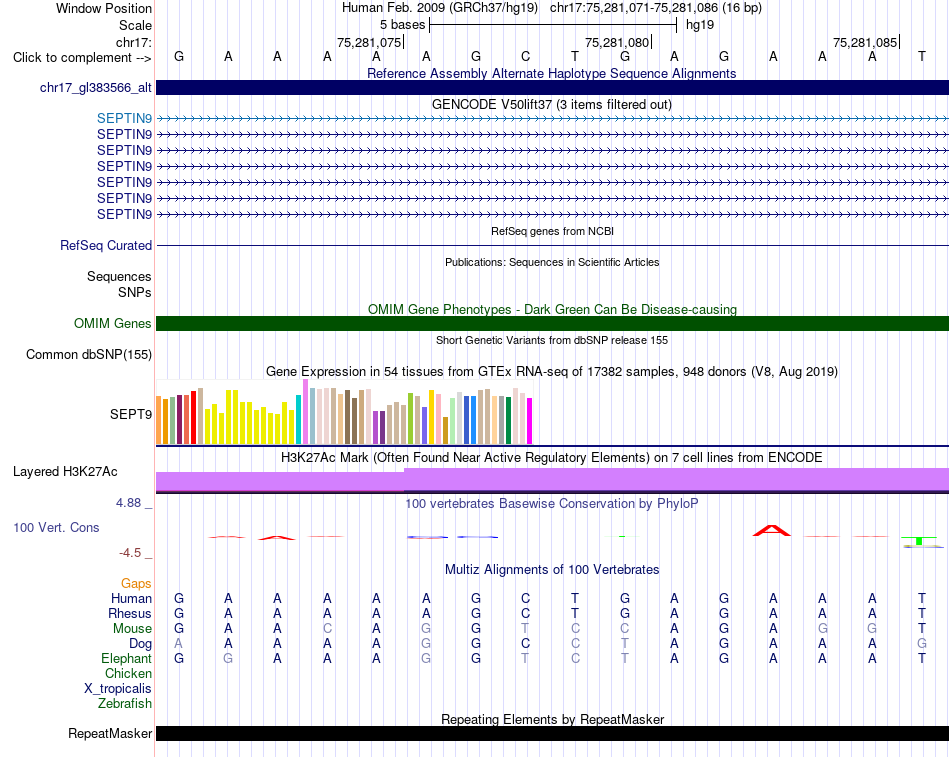The image size is (950, 757).
Task: Select the Zebrafish species label
Action: click(125, 704)
